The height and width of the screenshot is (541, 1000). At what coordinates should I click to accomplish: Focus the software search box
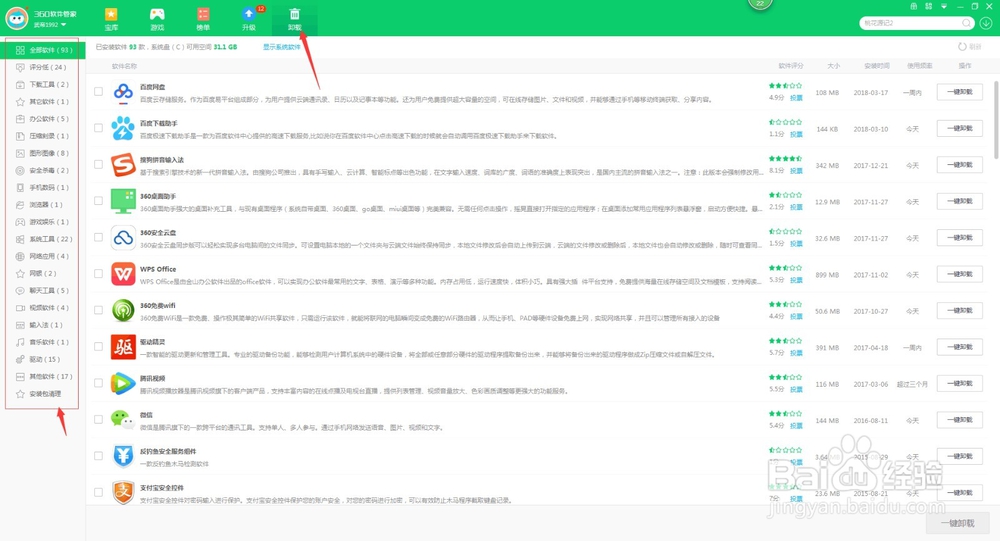(x=911, y=23)
